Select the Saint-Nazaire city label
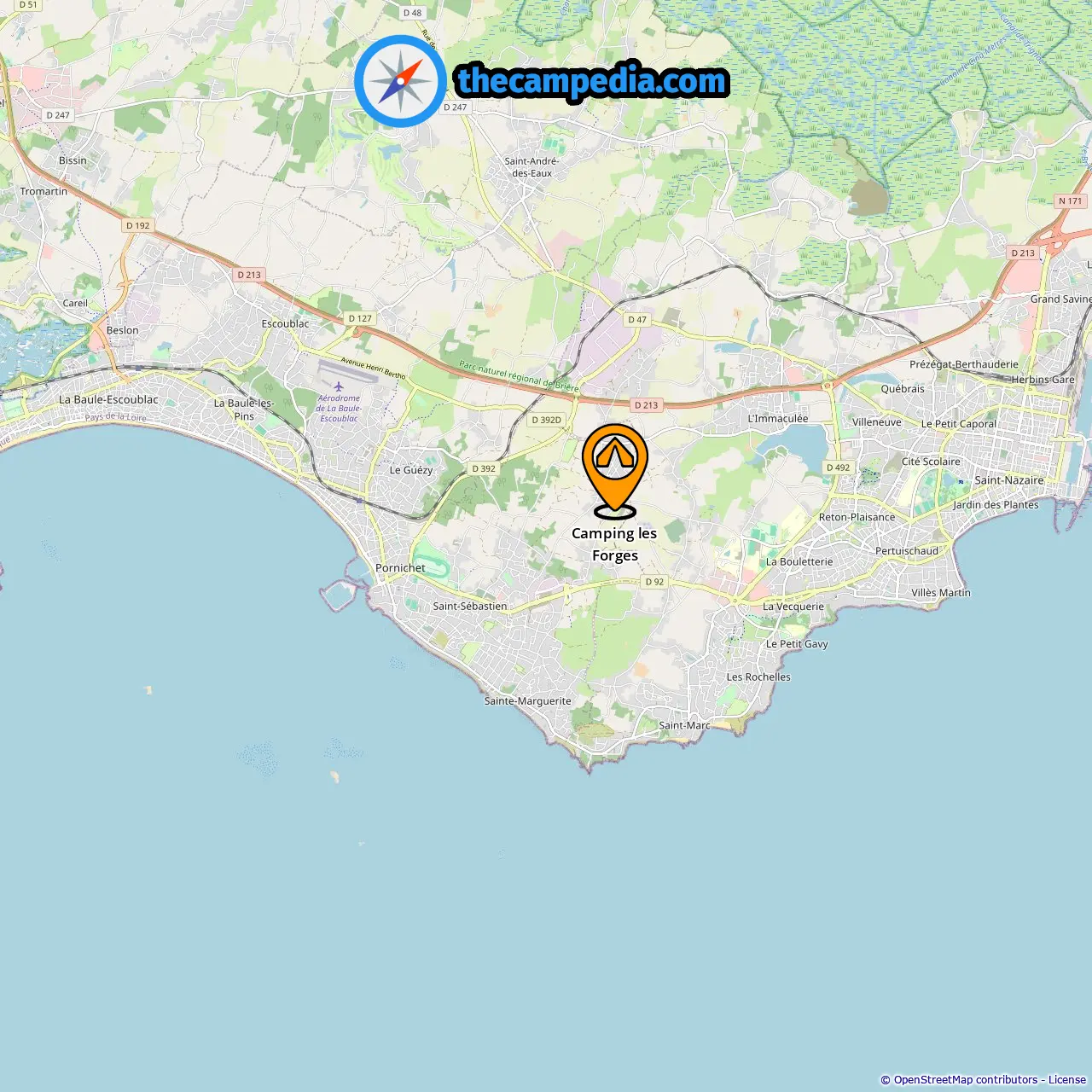This screenshot has height=1092, width=1092. click(1009, 480)
